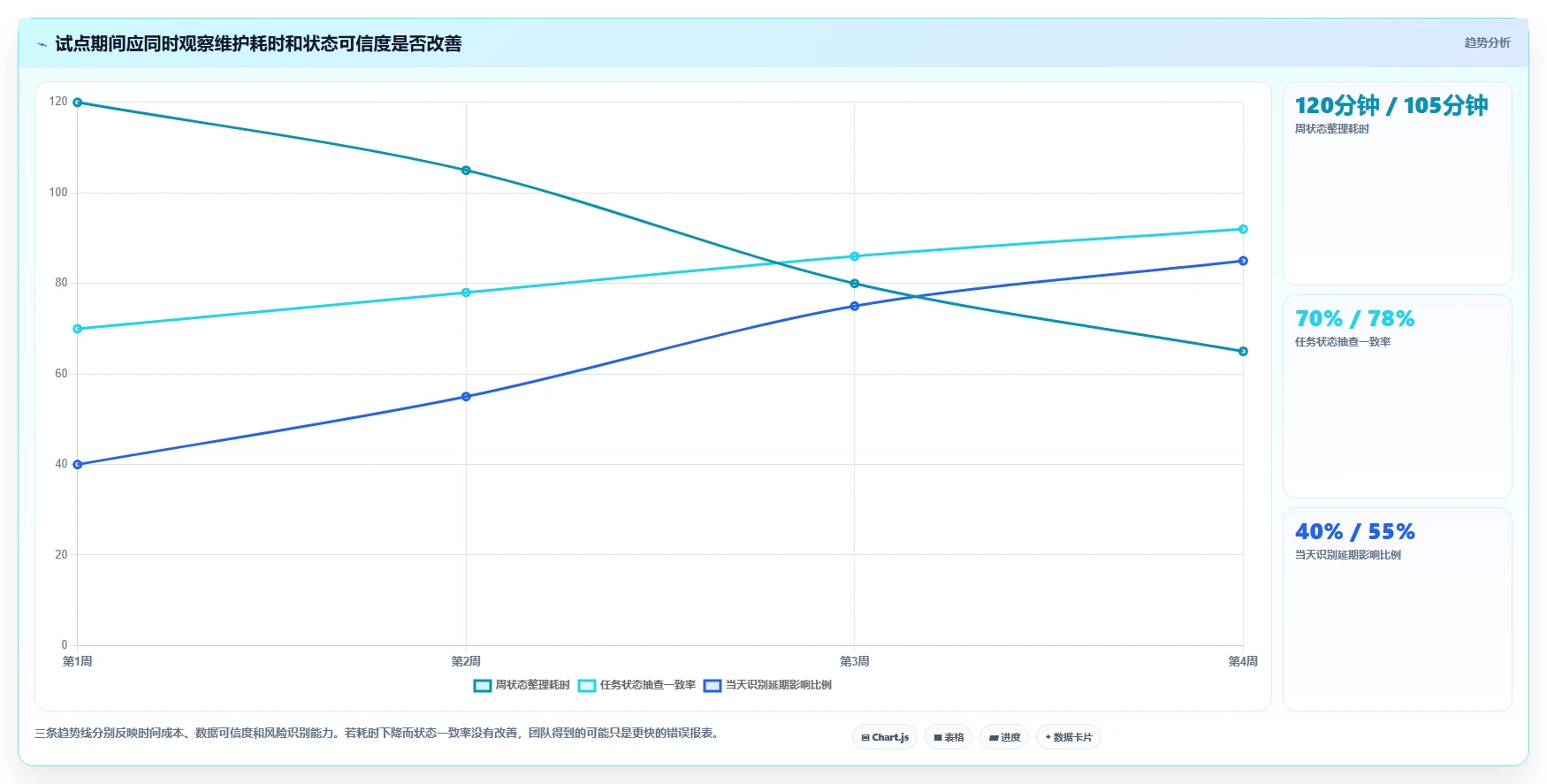Click the header title 试点期间应同时观察维护耗时
The width and height of the screenshot is (1547, 784).
click(258, 44)
